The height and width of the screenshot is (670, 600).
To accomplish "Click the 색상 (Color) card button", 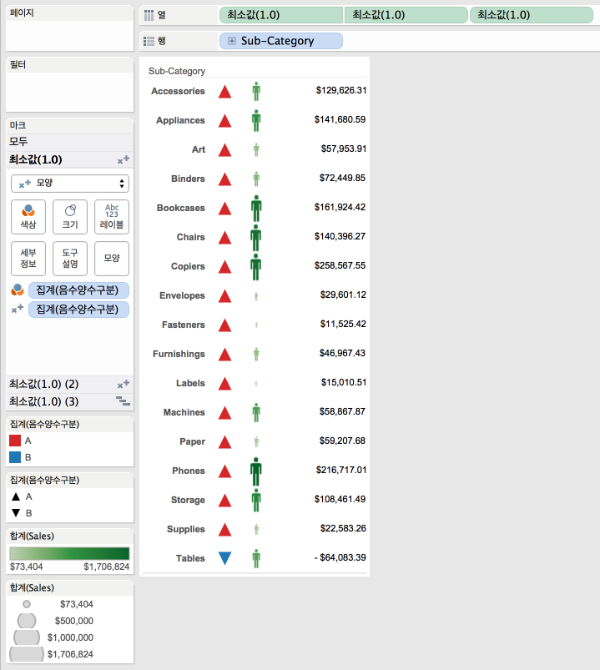I will point(28,218).
